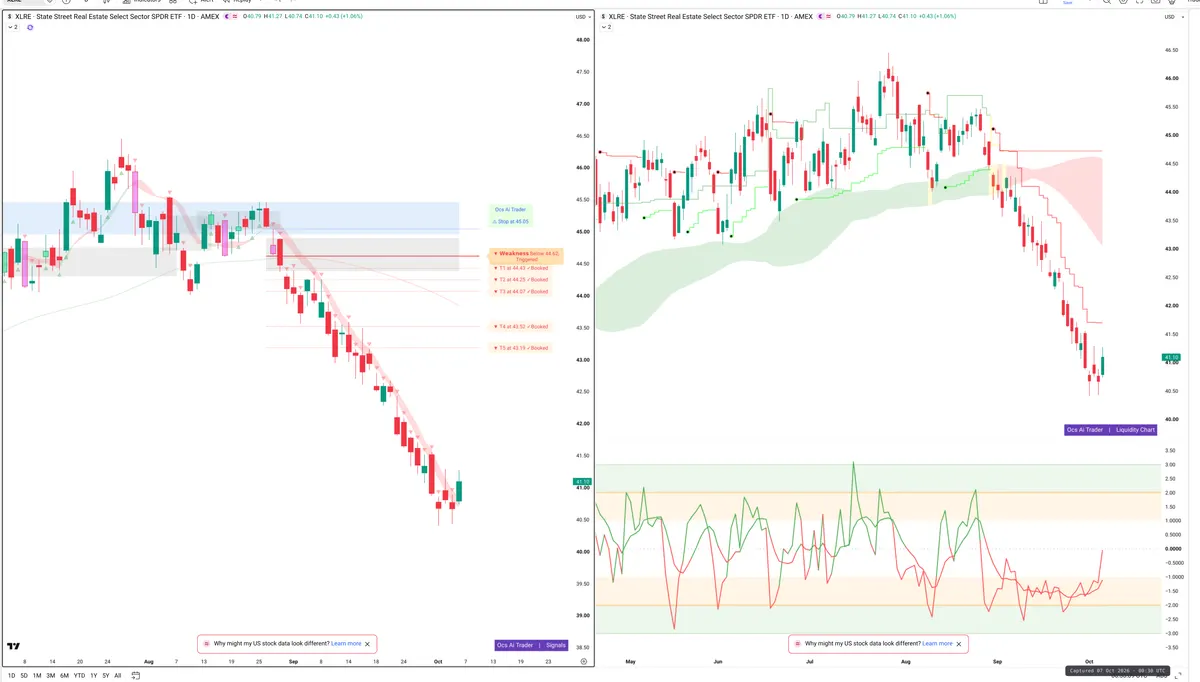This screenshot has width=1200, height=682.
Task: Click time axis settings icon in left chart
Action: pos(582,662)
